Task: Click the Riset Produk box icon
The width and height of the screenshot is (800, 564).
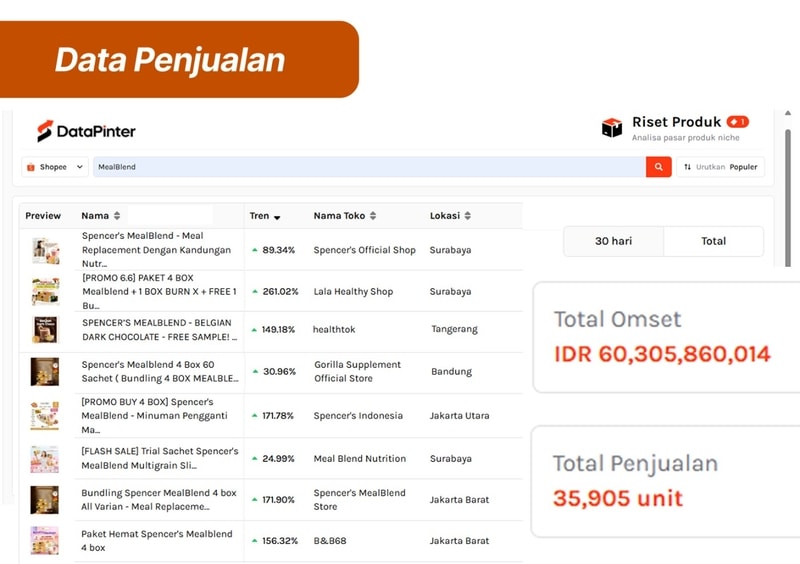Action: [611, 128]
